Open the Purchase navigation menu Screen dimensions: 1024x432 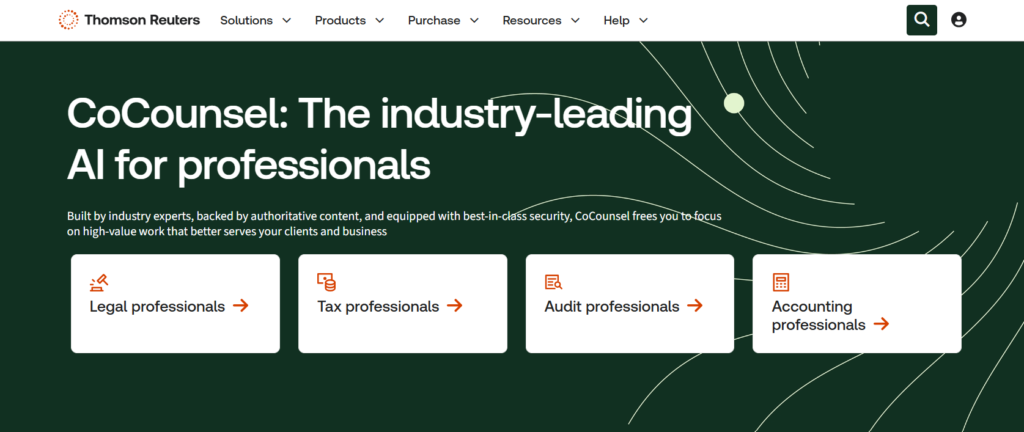(443, 20)
